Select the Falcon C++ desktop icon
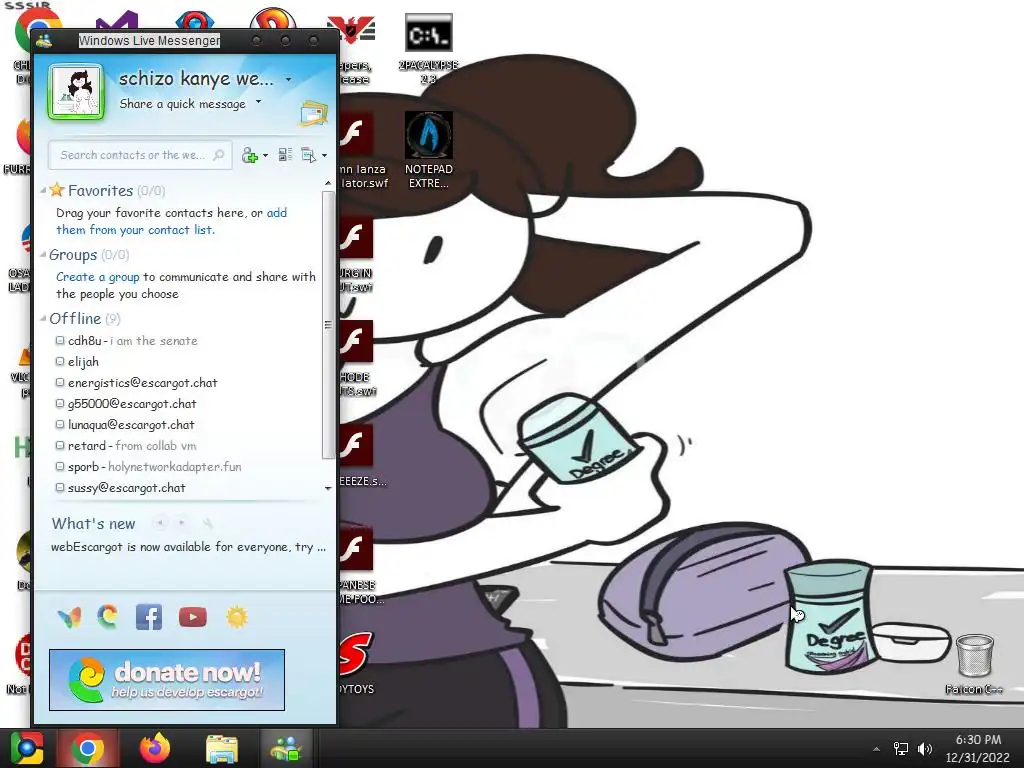1024x768 pixels. pos(974,664)
